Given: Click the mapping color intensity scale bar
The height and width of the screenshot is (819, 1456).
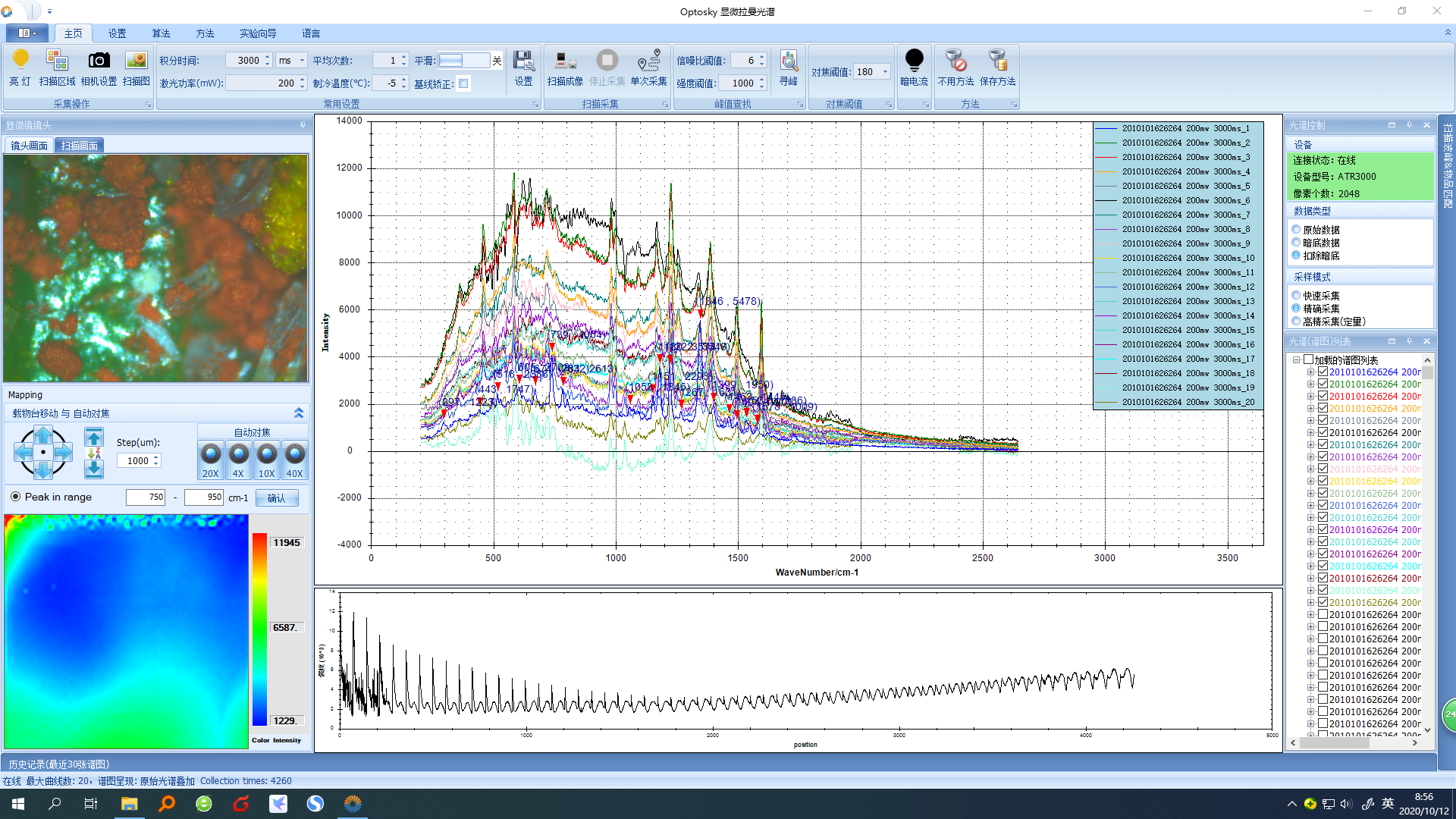Looking at the screenshot, I should coord(259,629).
